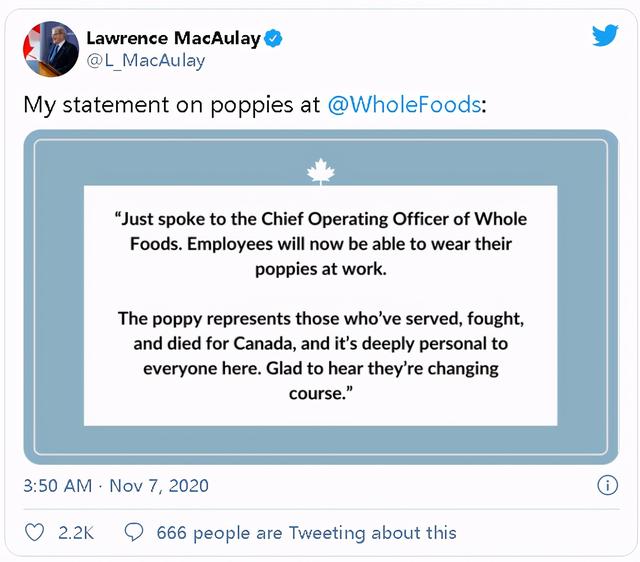The image size is (640, 562).
Task: Click the Twitter bird logo
Action: (605, 37)
